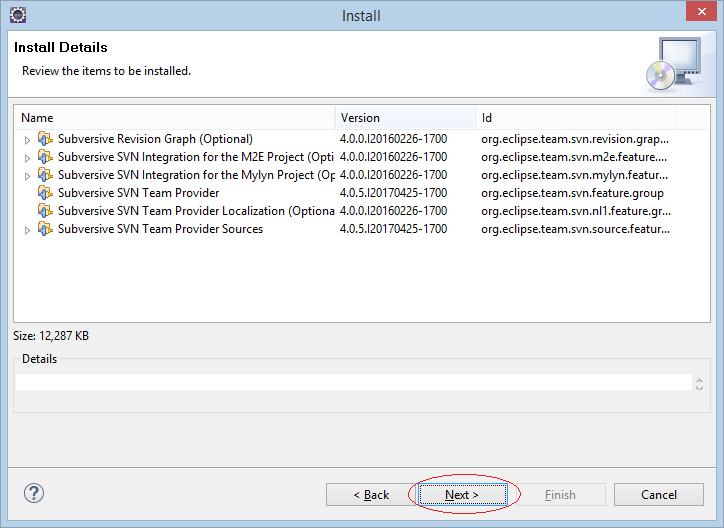Click the org.eclipse.team.svn.nl1.feature id
This screenshot has height=528, width=724.
pos(576,211)
